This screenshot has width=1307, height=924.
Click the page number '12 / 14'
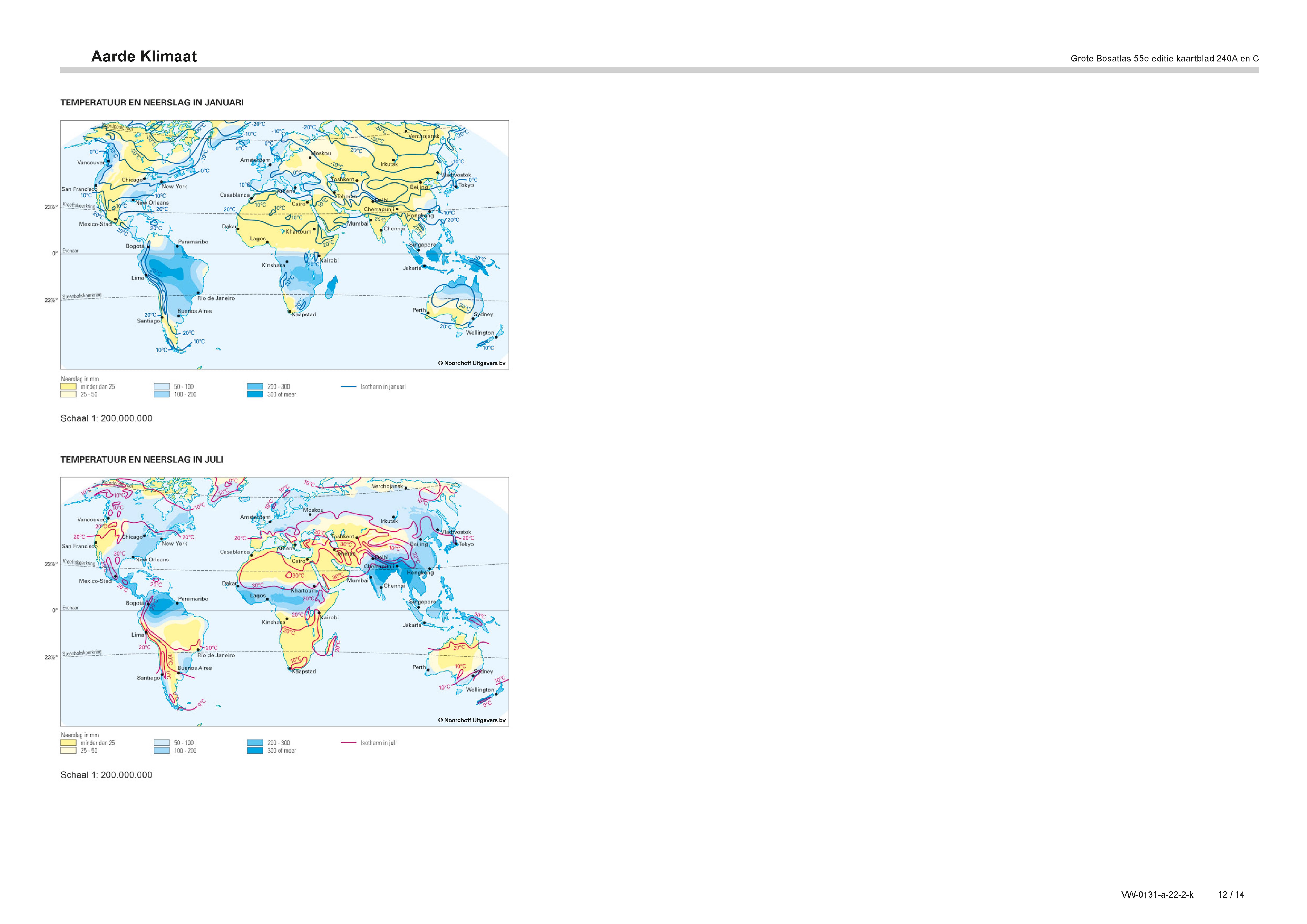pyautogui.click(x=1231, y=894)
